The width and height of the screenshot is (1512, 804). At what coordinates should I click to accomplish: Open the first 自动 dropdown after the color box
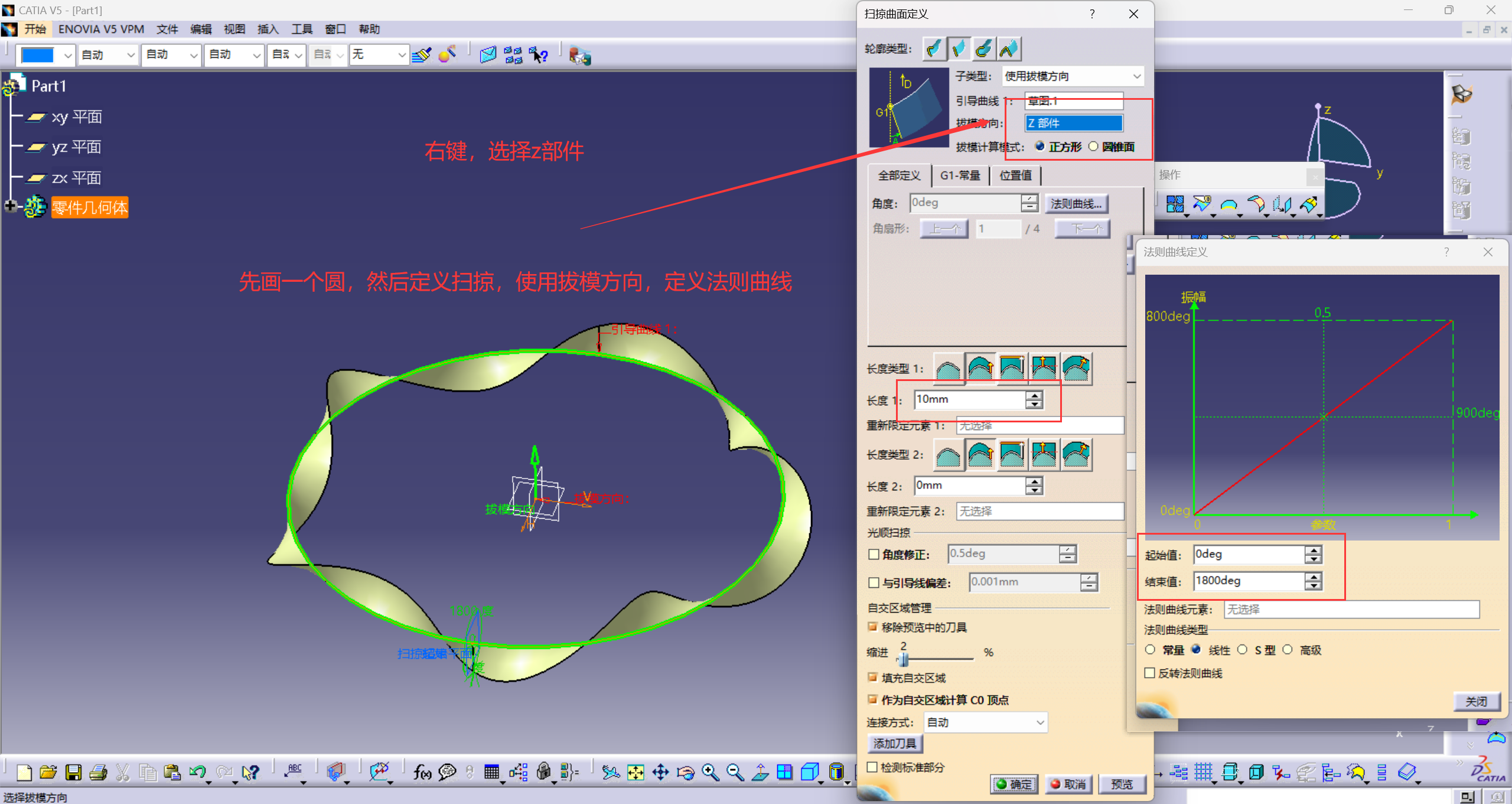coord(108,55)
